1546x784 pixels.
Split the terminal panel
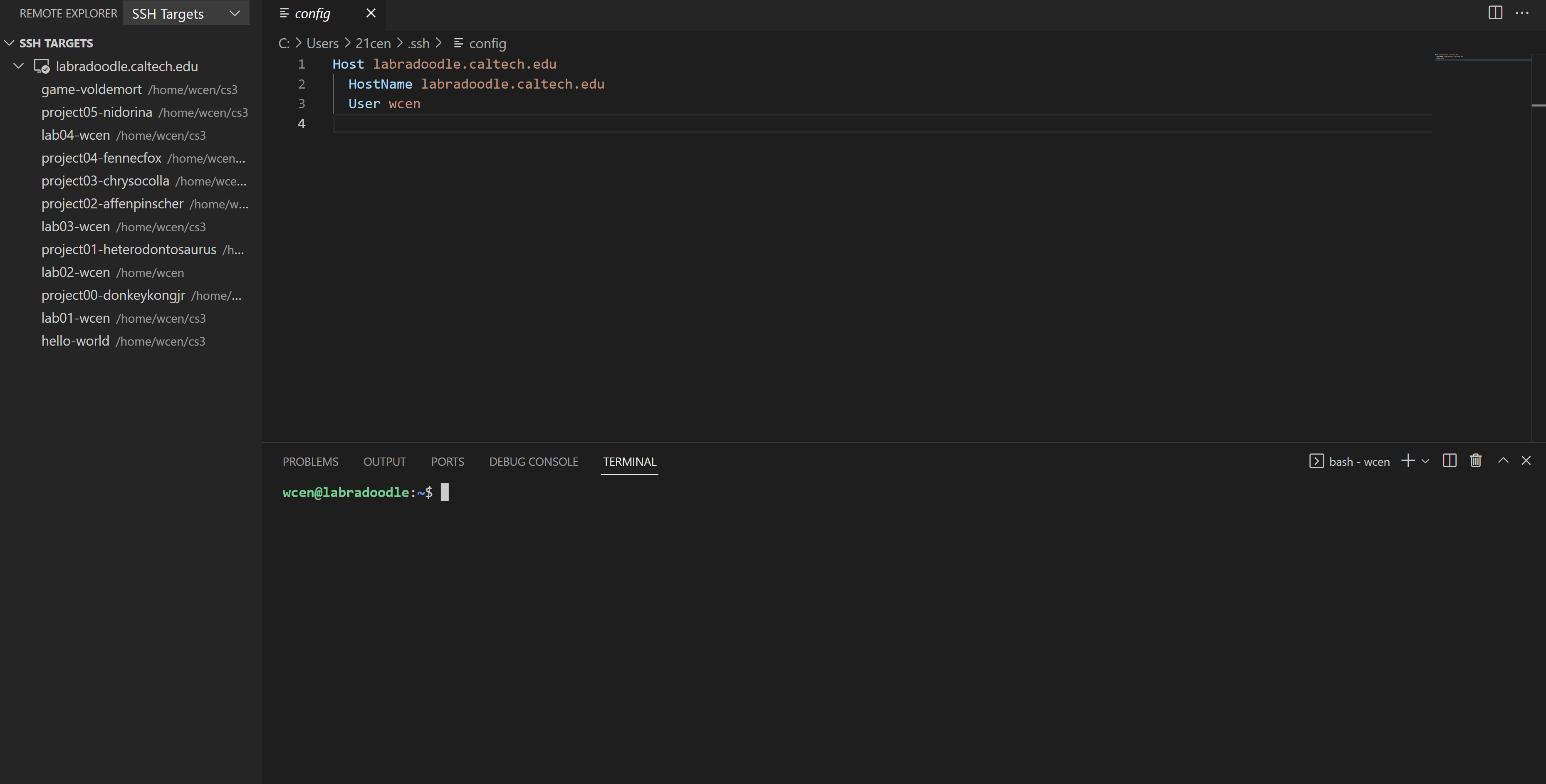tap(1450, 461)
